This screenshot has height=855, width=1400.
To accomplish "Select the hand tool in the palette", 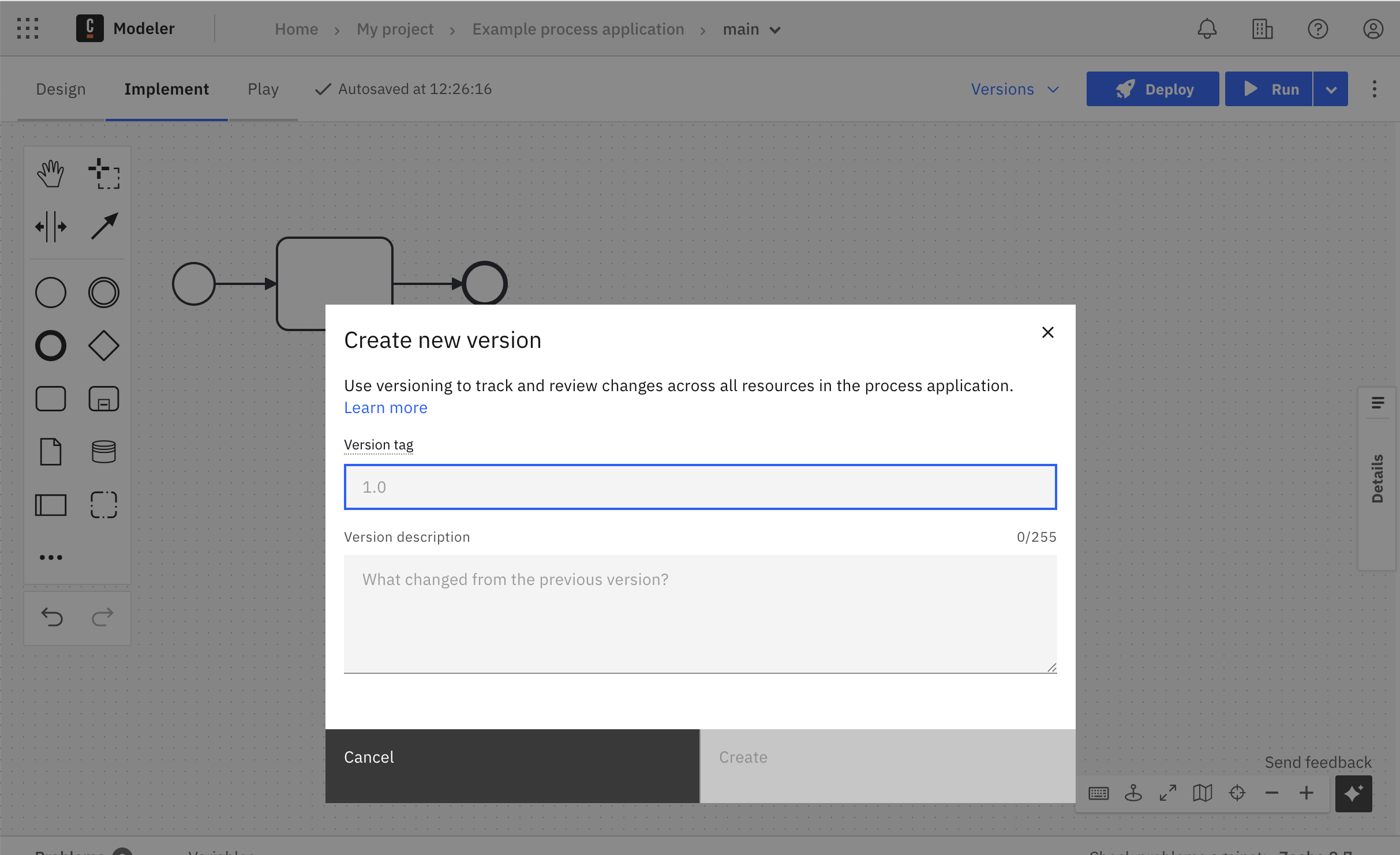I will 50,172.
